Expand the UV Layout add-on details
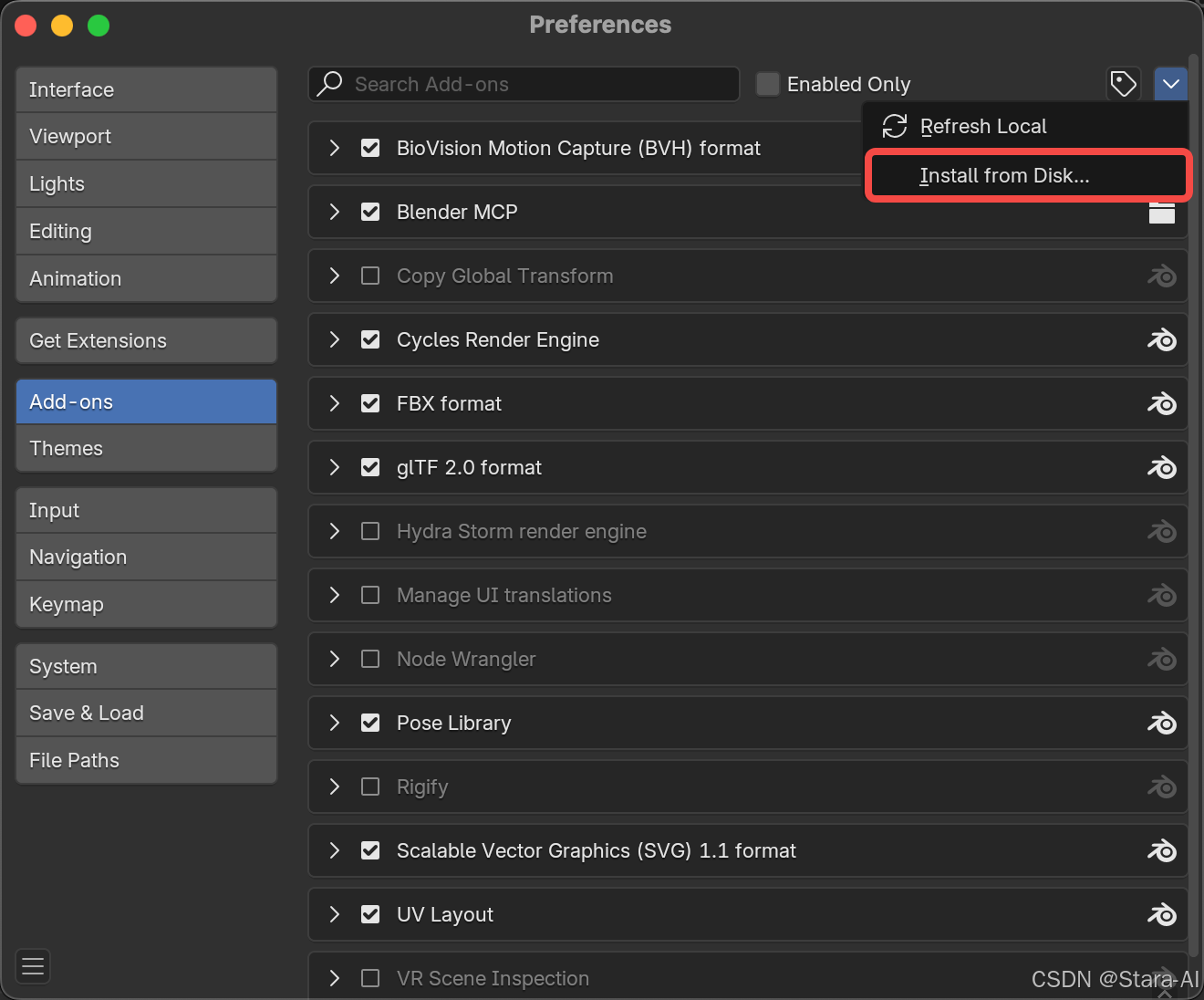Viewport: 1204px width, 1000px height. (335, 914)
